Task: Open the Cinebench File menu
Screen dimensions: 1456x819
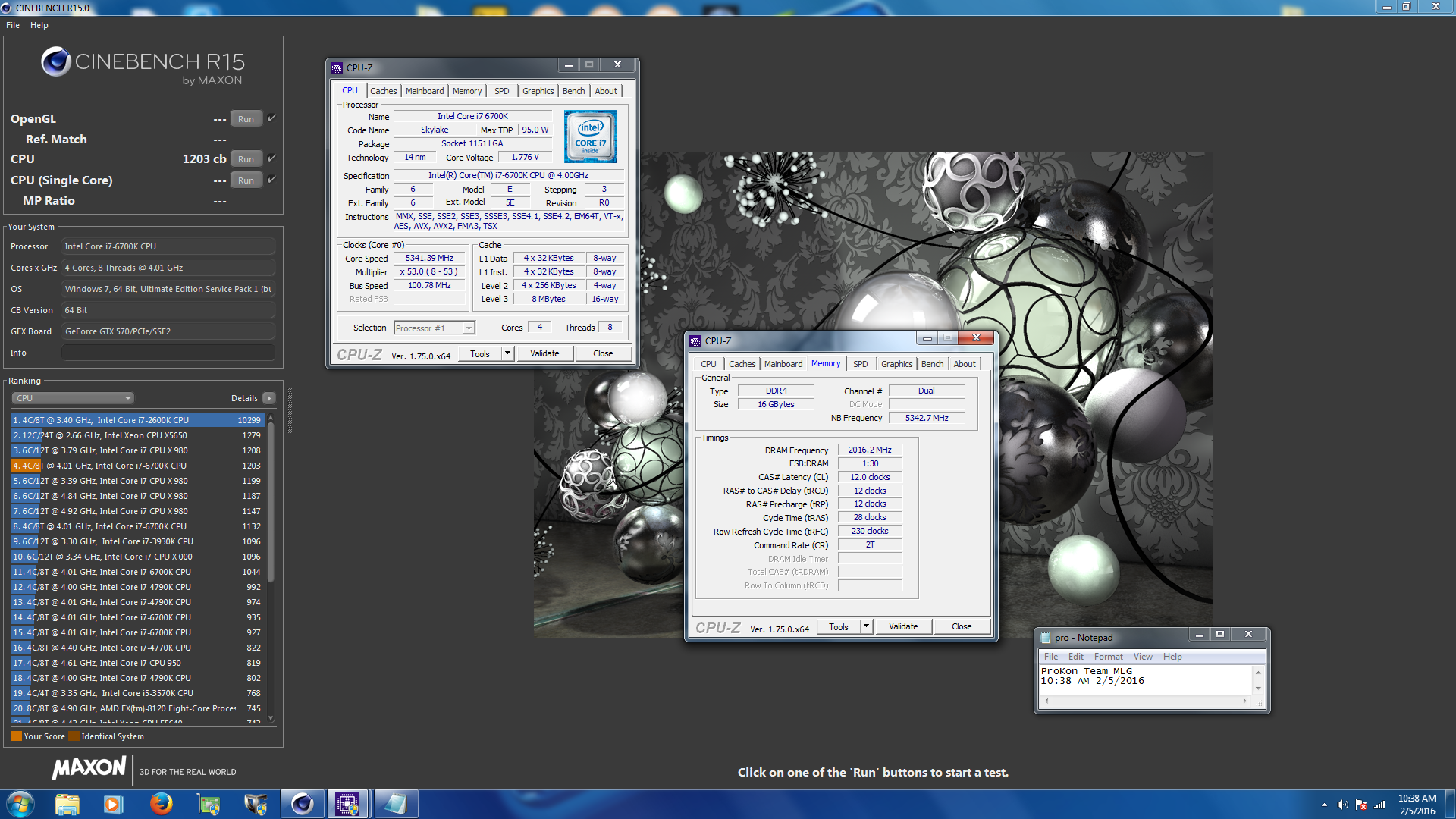Action: click(13, 25)
